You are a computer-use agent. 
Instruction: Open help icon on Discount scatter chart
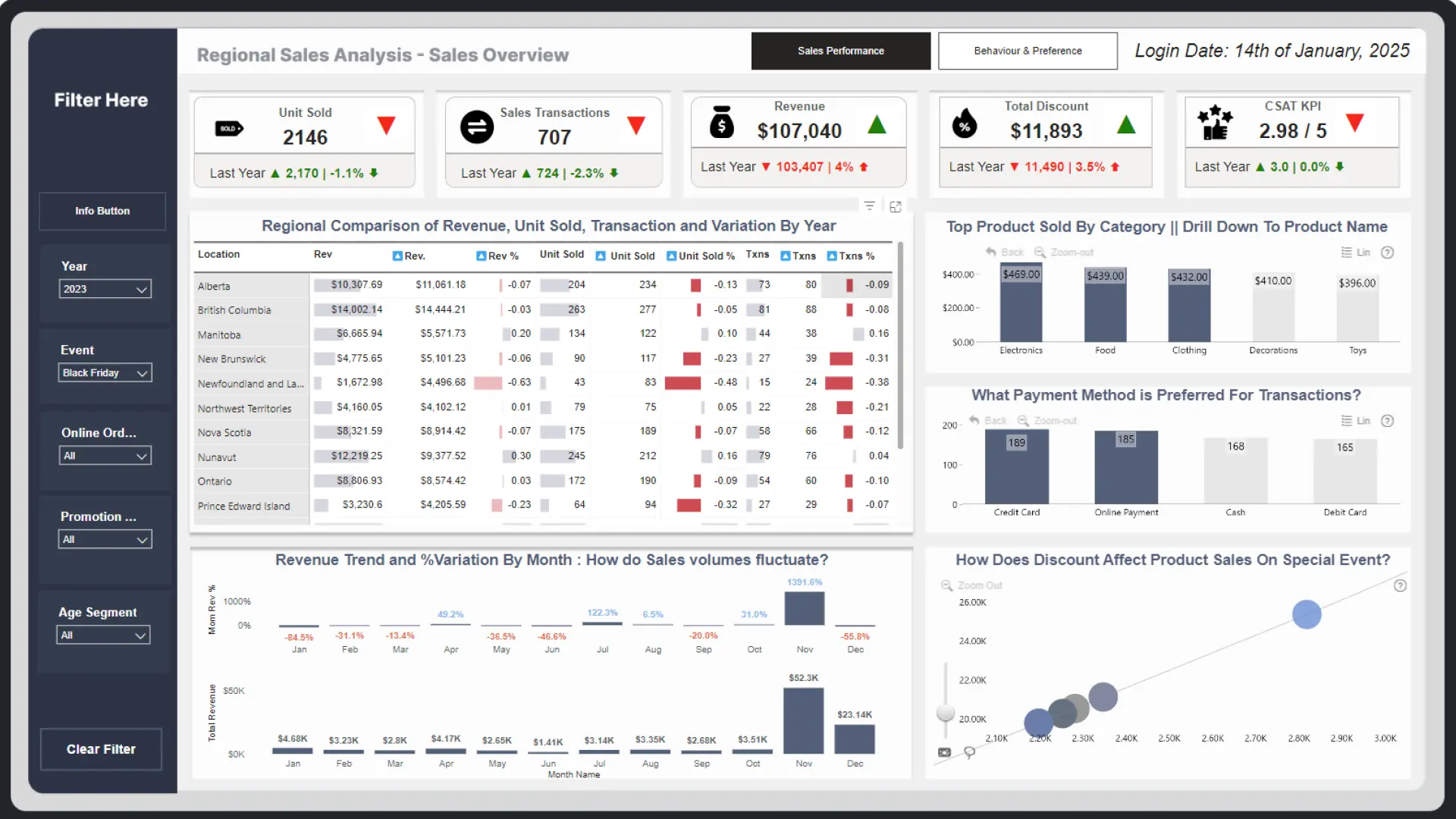coord(1401,585)
